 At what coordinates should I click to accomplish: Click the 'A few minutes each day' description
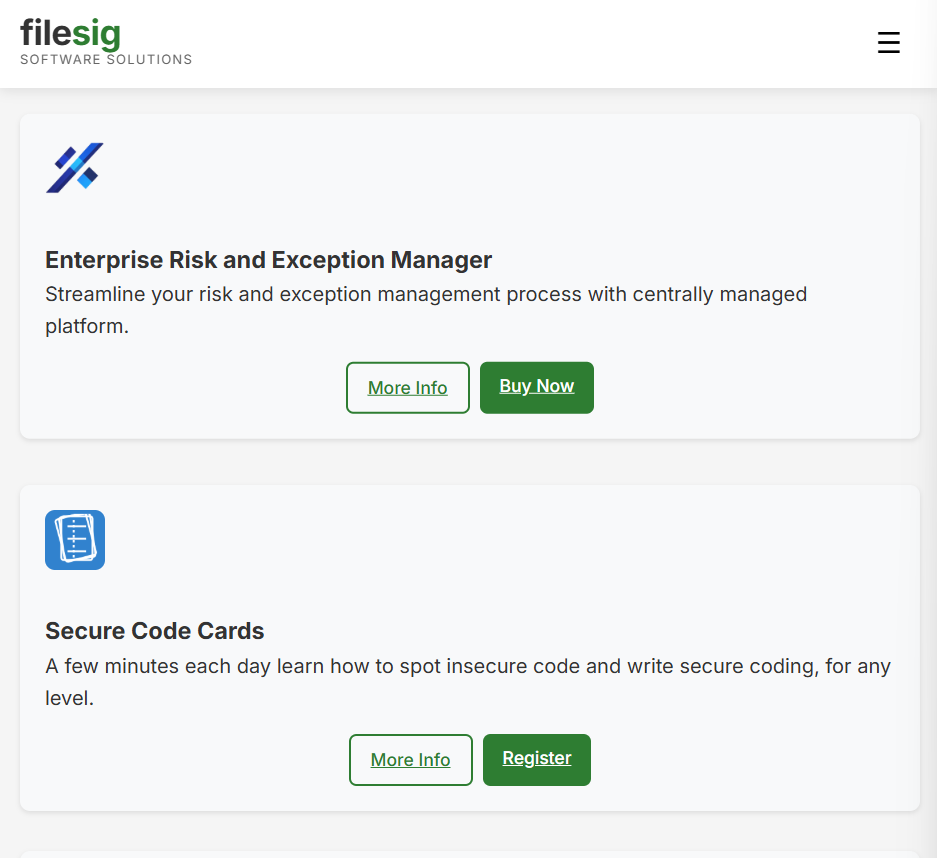[468, 682]
